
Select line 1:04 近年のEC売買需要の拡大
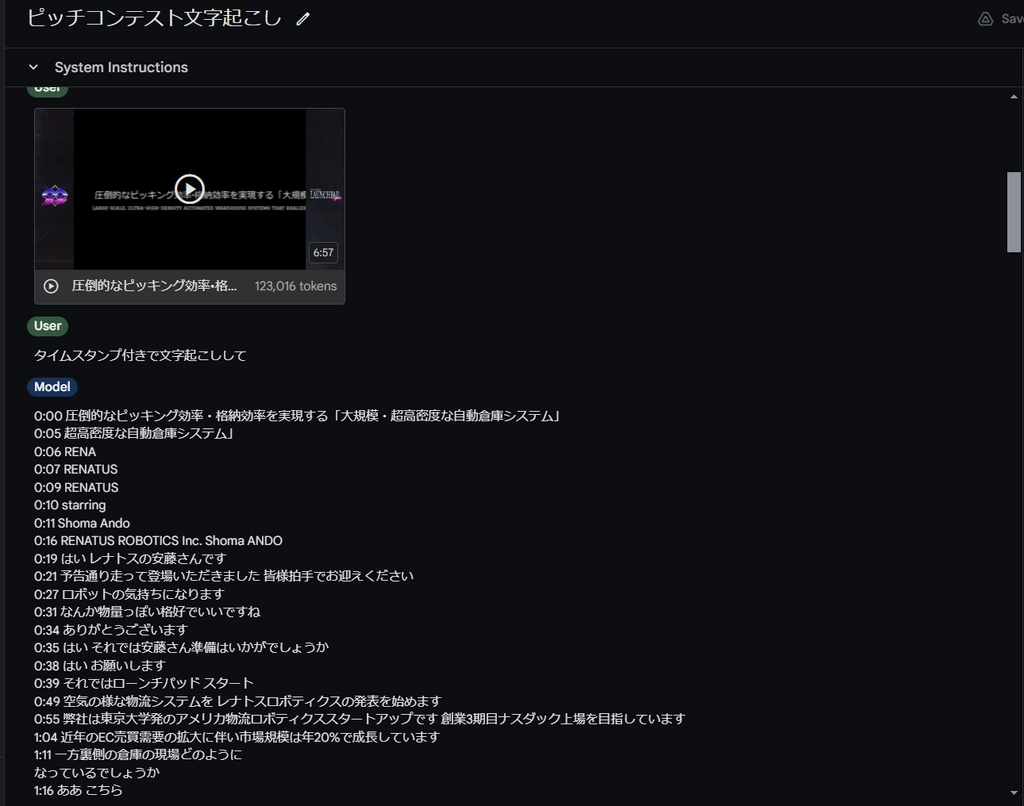[x=237, y=737]
